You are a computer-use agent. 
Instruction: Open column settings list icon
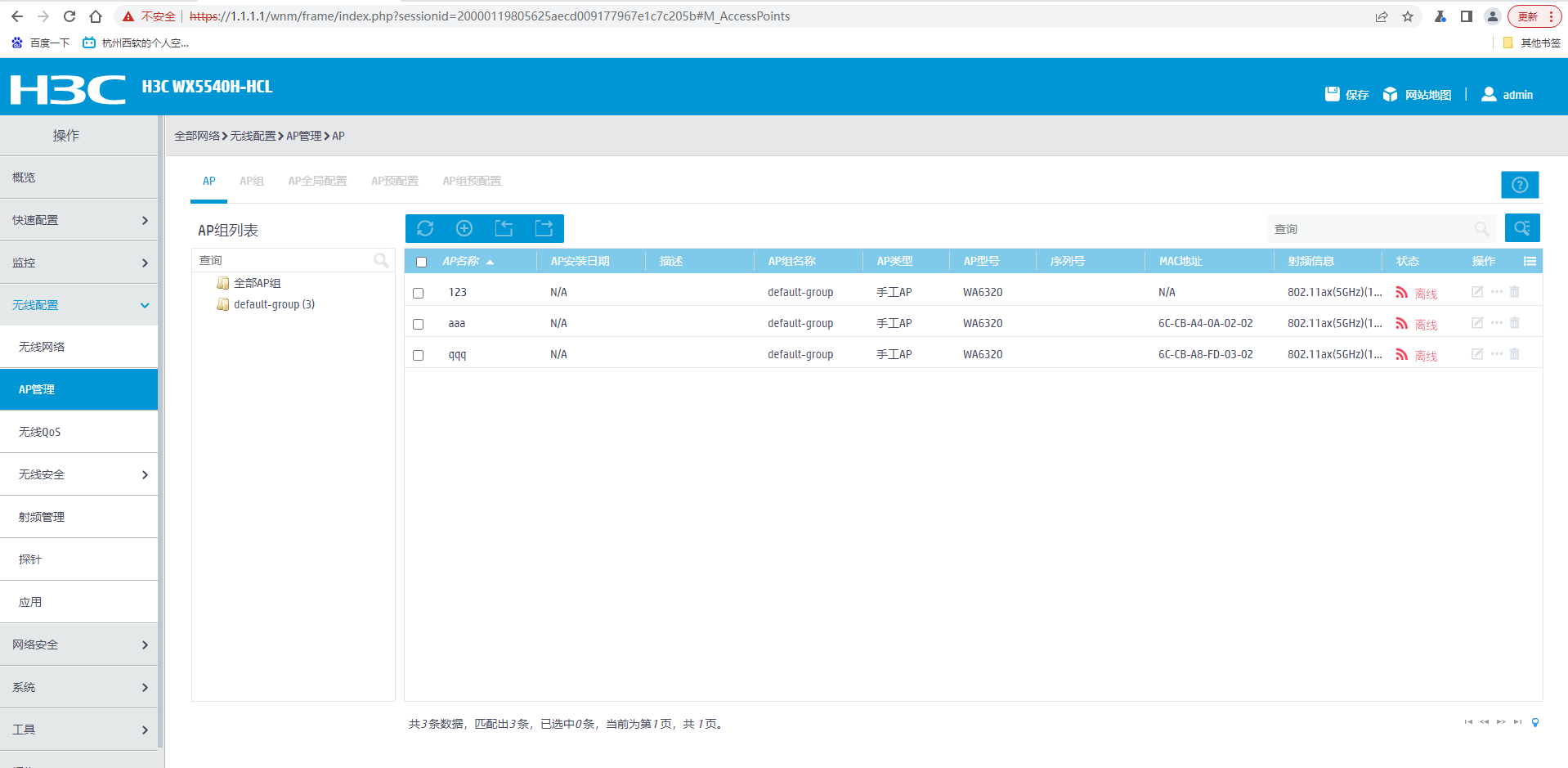1530,261
